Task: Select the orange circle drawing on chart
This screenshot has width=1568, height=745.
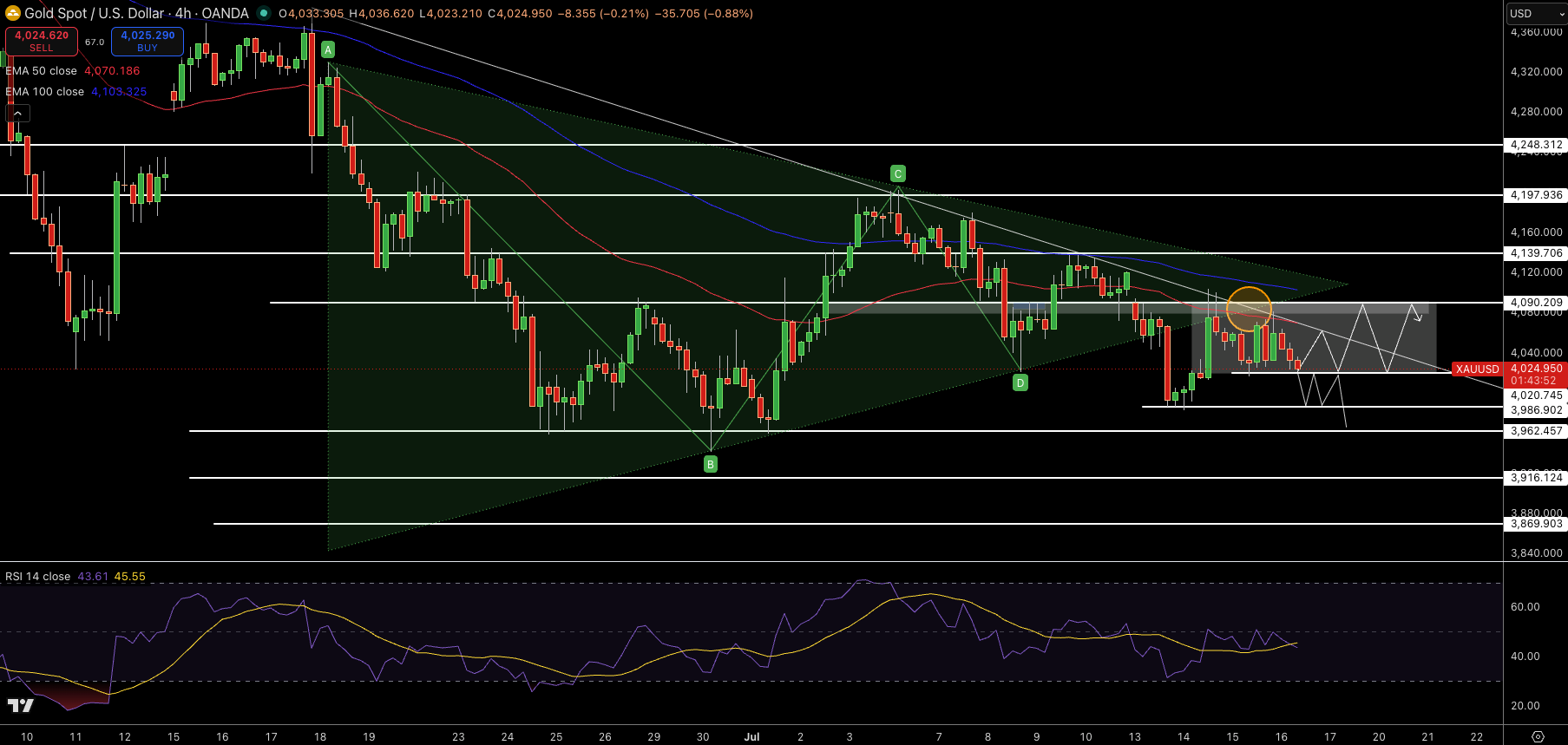Action: [x=1250, y=309]
